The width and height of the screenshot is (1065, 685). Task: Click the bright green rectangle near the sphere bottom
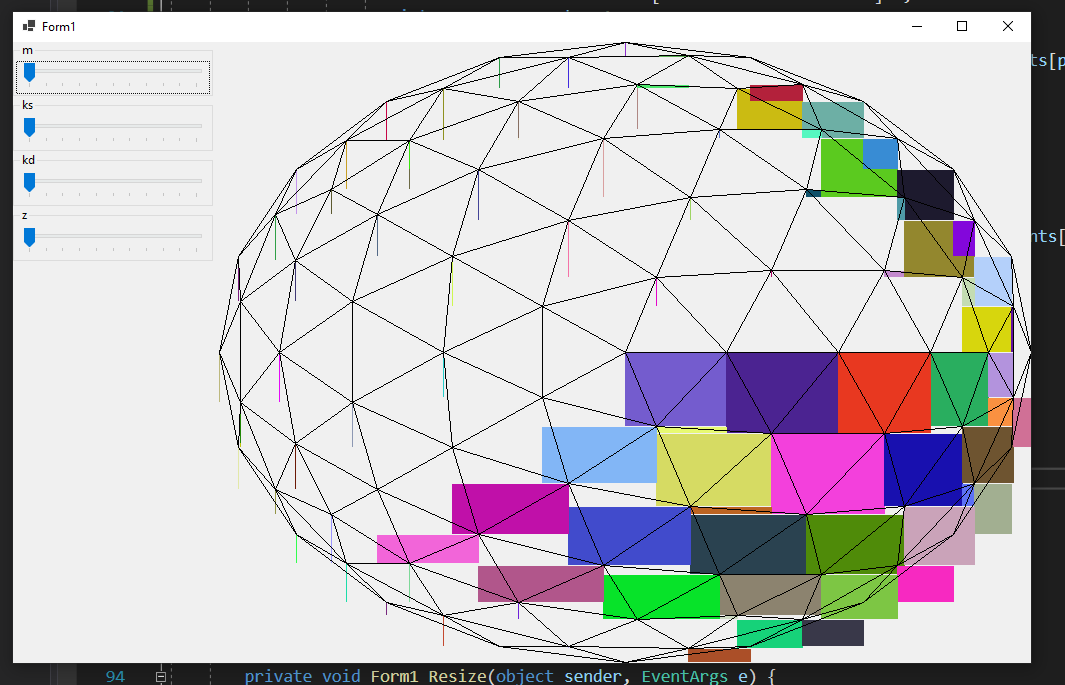(660, 596)
